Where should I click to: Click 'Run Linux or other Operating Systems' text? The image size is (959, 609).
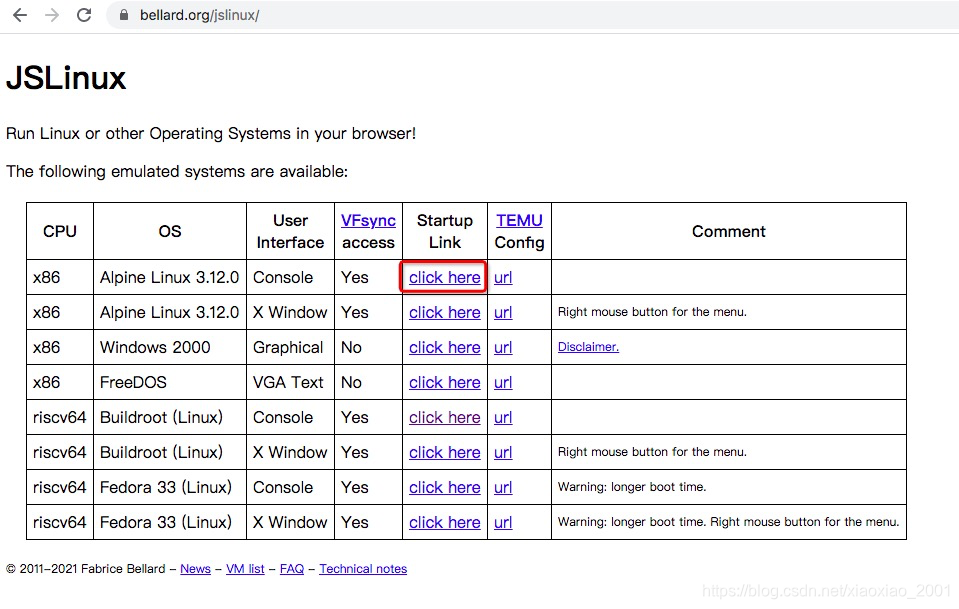(211, 133)
